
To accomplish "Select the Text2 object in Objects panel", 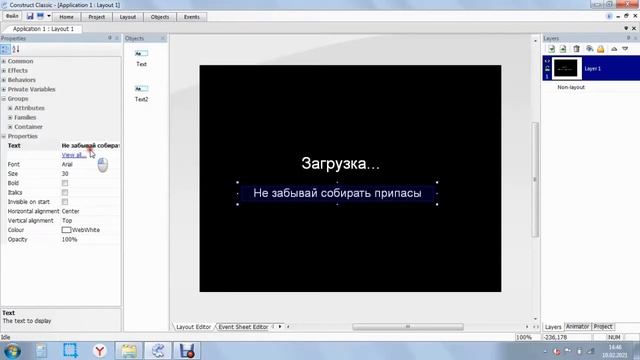I will tap(141, 93).
